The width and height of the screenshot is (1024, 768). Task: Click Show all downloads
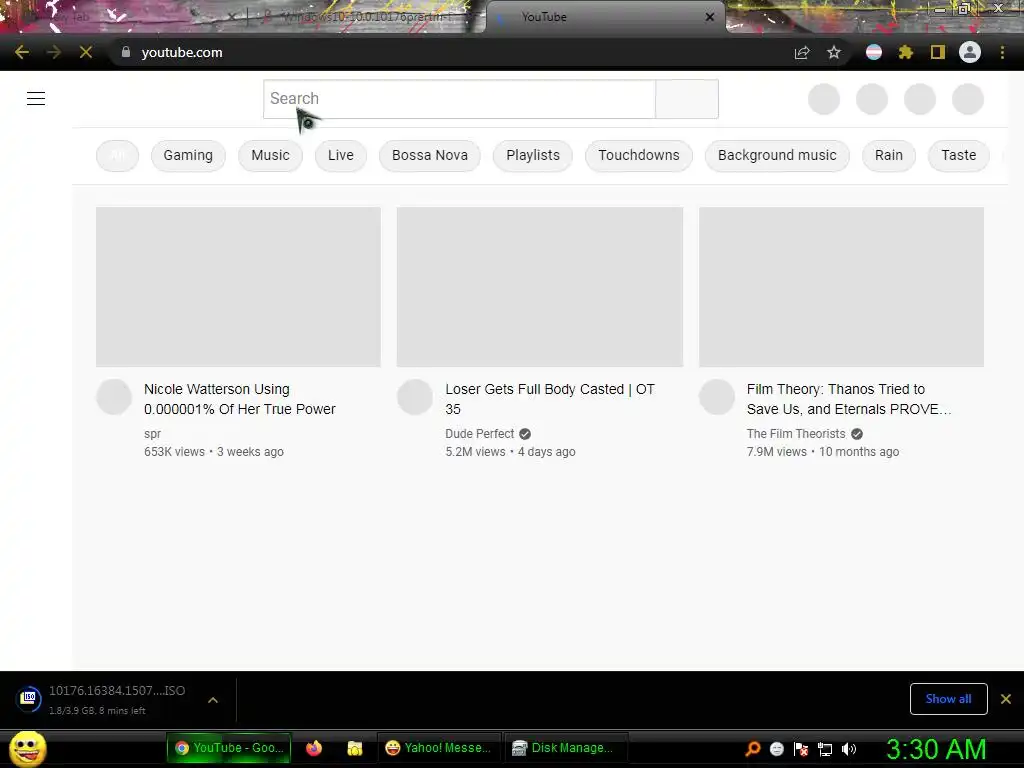point(948,699)
